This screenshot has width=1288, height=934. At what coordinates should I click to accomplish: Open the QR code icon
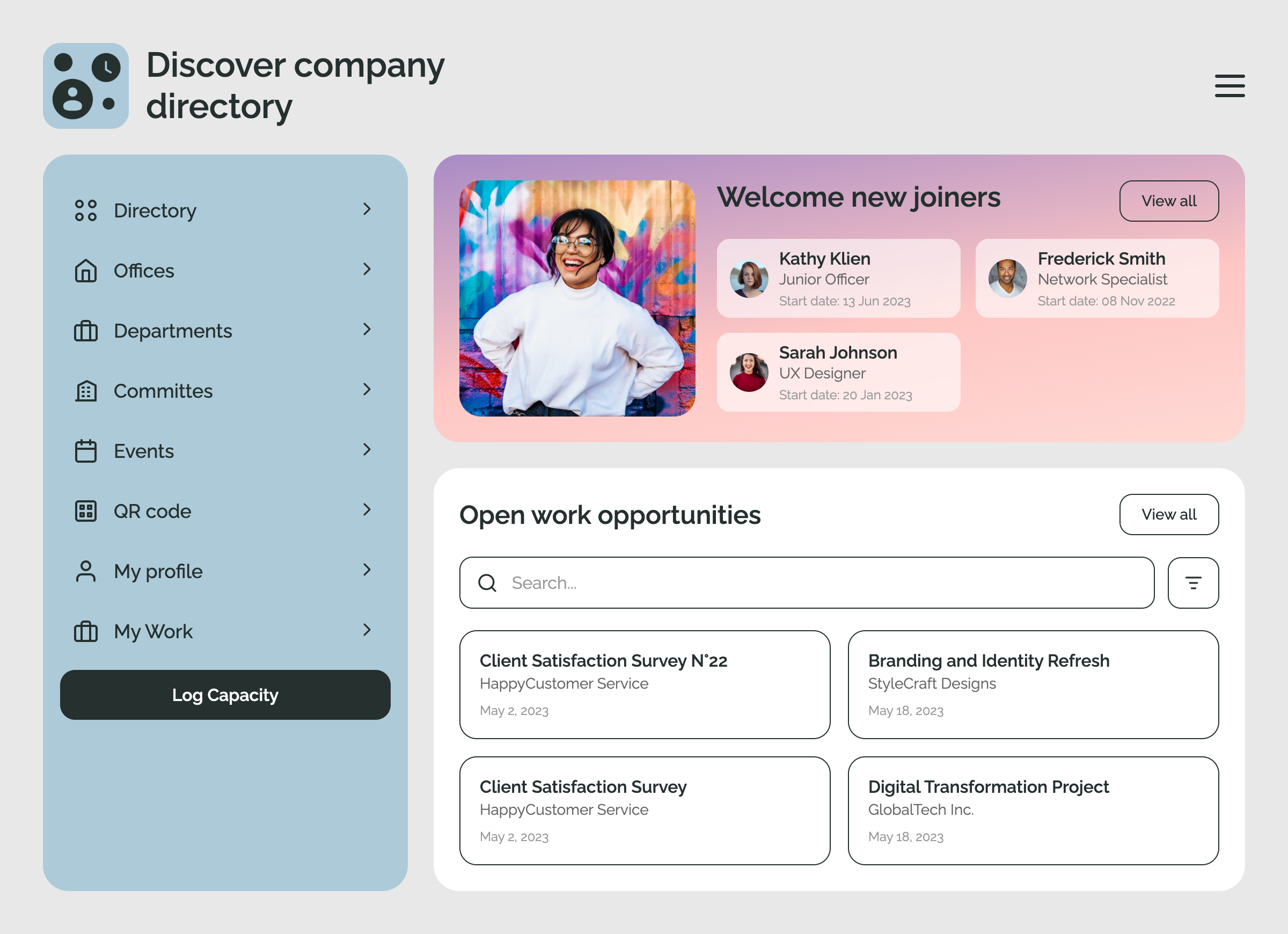point(86,510)
